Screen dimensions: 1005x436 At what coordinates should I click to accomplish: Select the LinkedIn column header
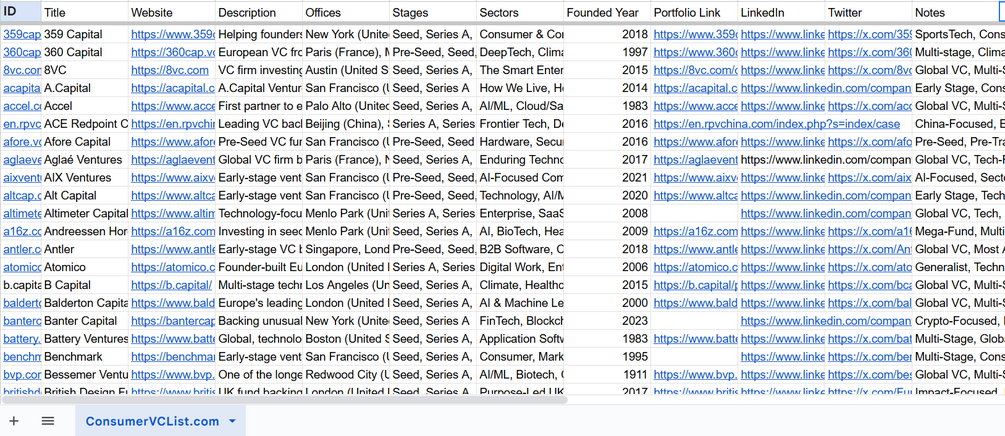782,12
